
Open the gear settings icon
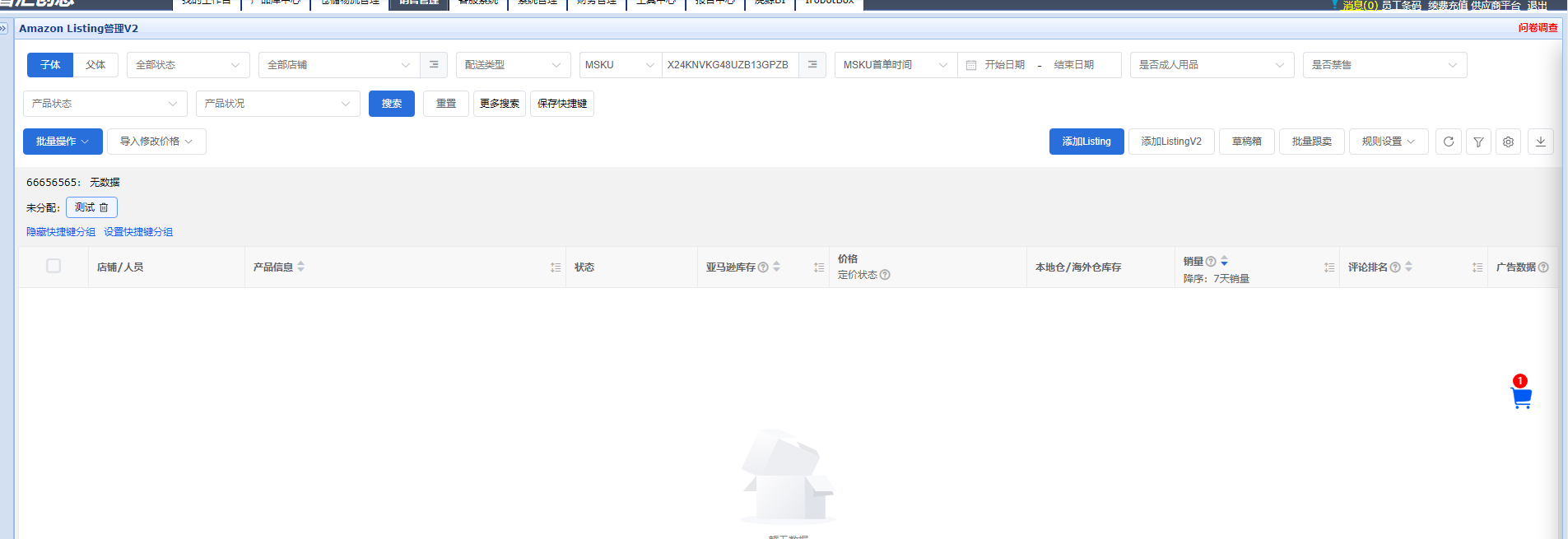(1508, 142)
